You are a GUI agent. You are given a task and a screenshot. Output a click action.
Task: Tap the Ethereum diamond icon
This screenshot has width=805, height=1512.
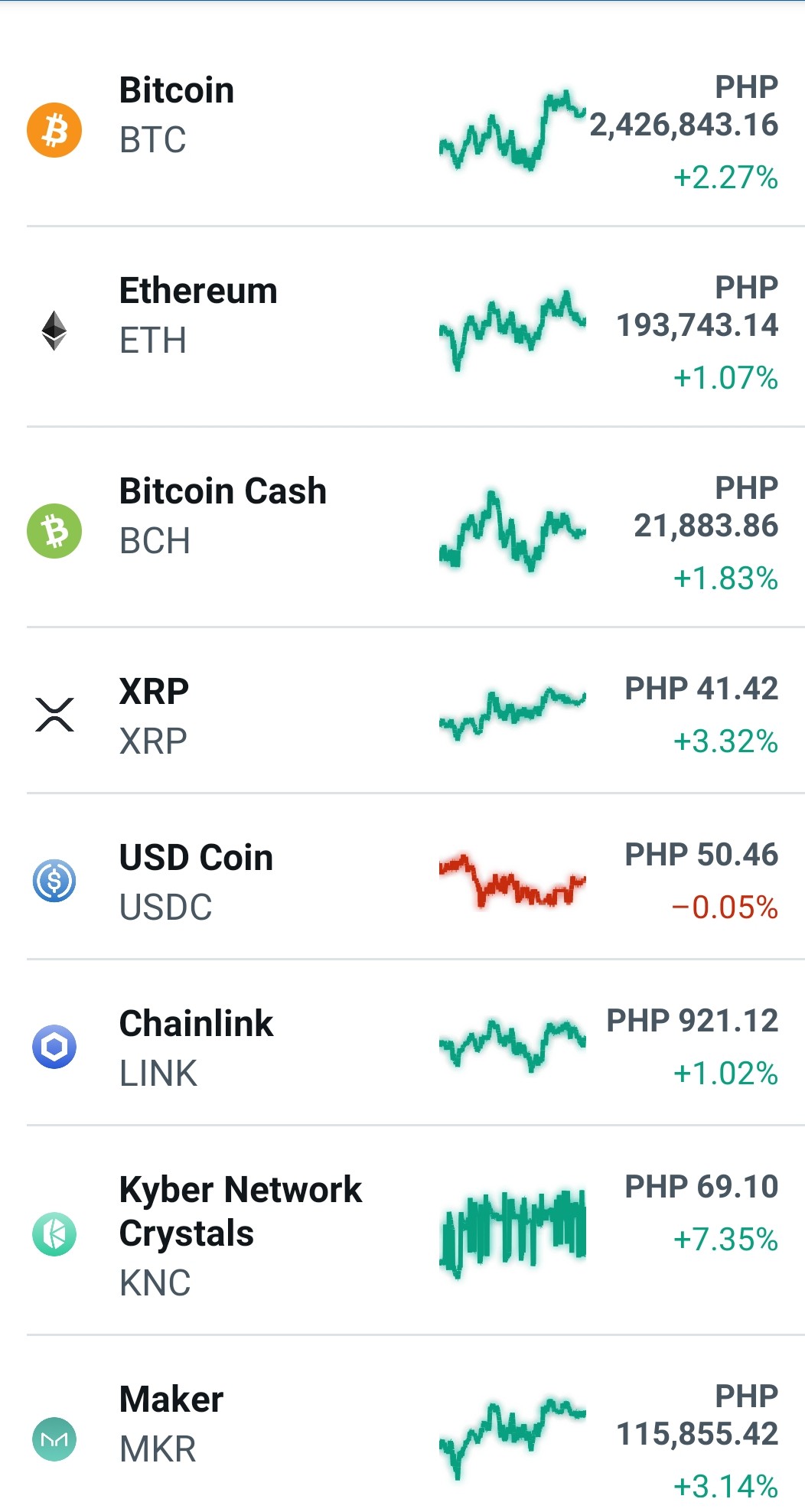pos(54,331)
